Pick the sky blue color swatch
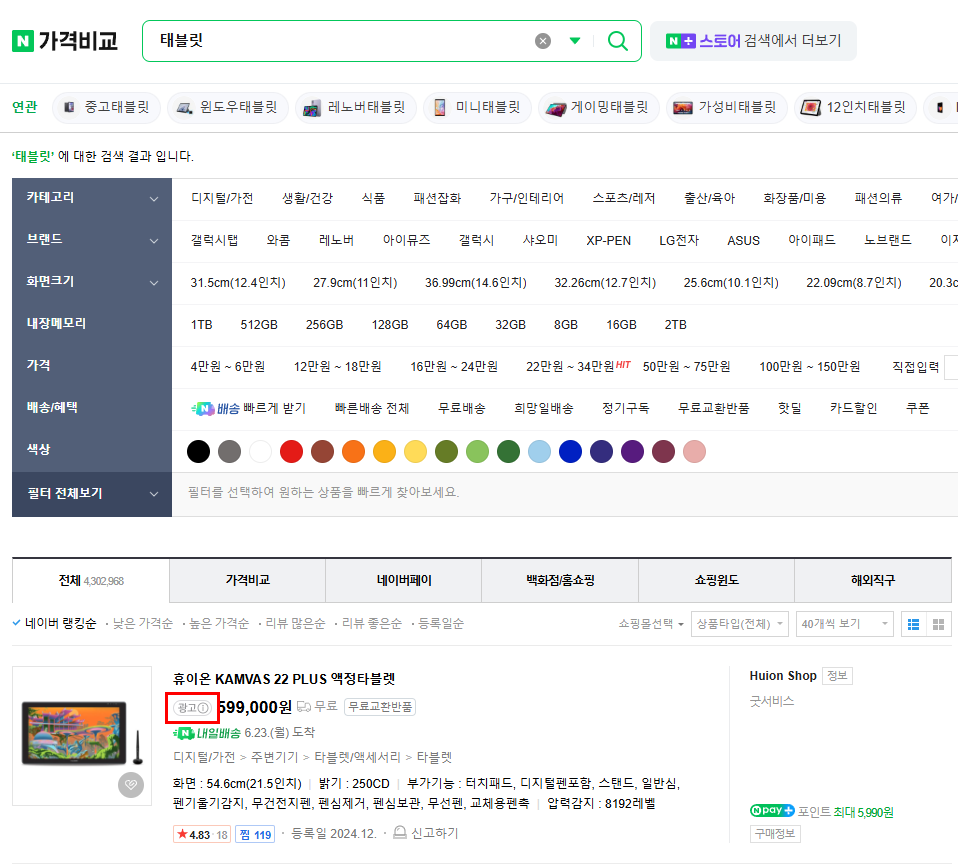The image size is (958, 865). tap(539, 451)
